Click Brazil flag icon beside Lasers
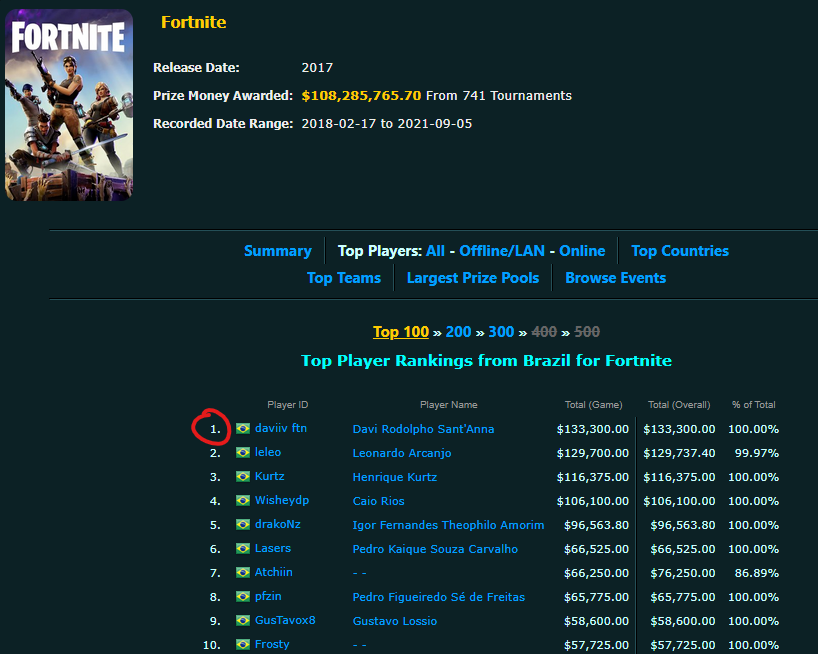The height and width of the screenshot is (654, 818). 243,548
